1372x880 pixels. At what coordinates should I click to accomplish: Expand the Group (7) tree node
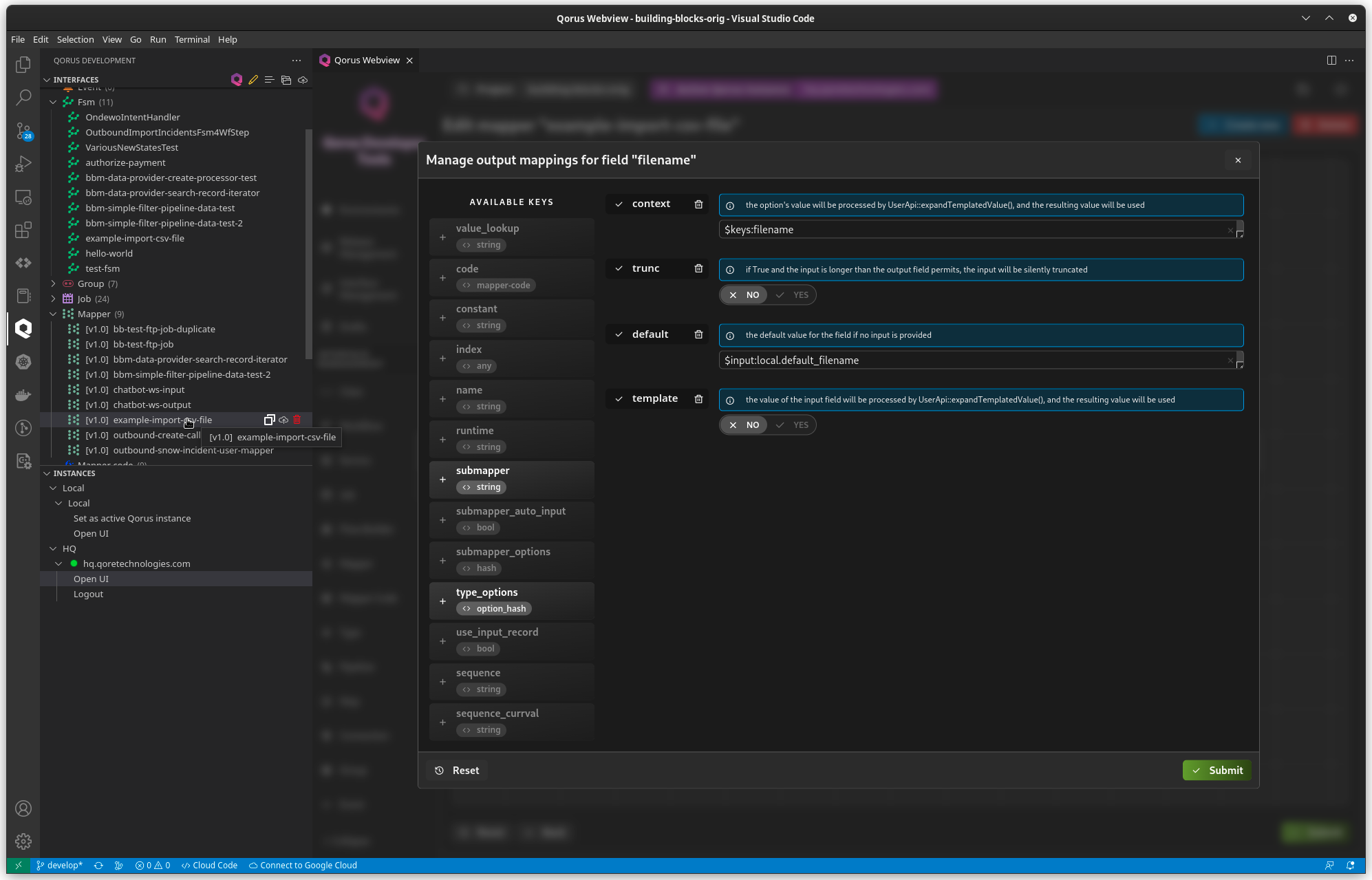53,283
